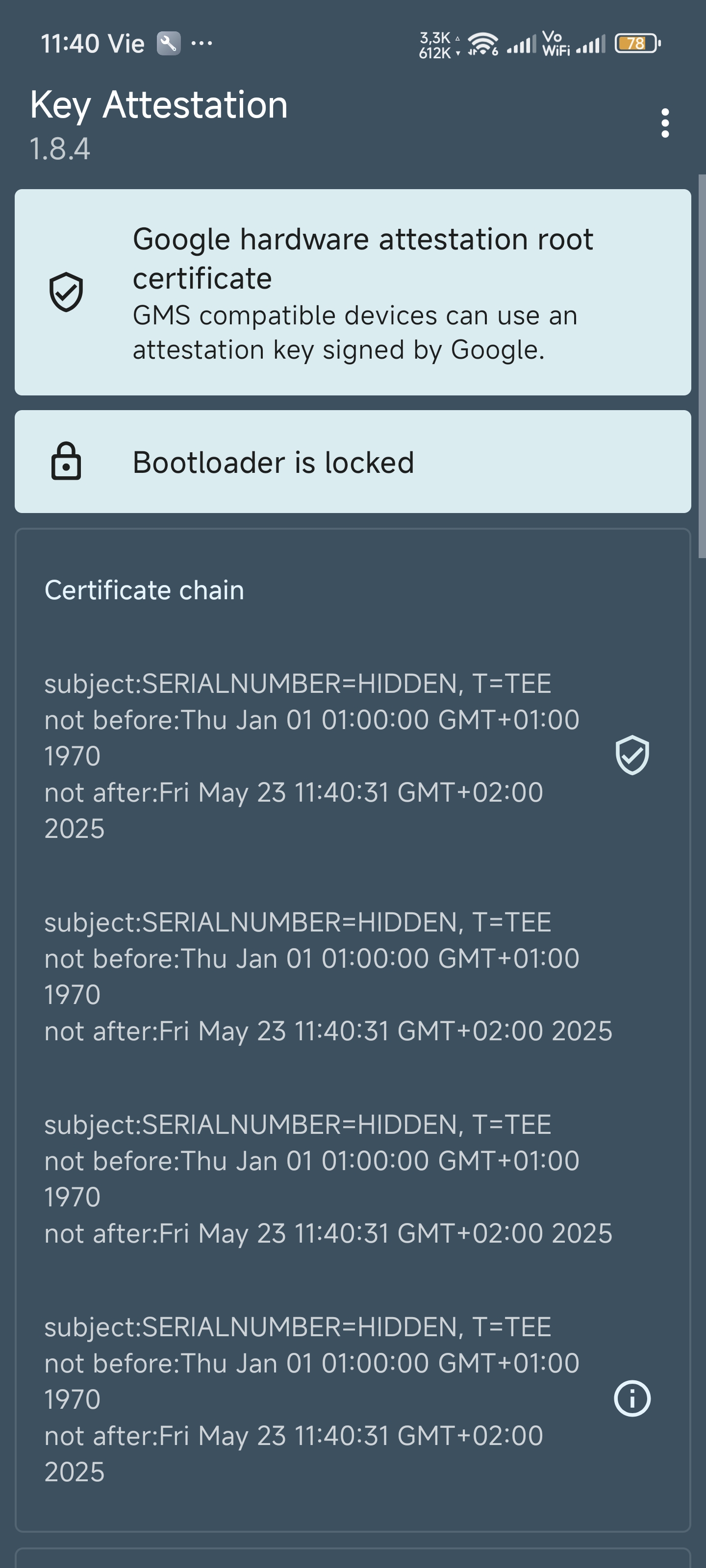
Task: Open the Google hardware attestation root certificate card
Action: [x=353, y=292]
